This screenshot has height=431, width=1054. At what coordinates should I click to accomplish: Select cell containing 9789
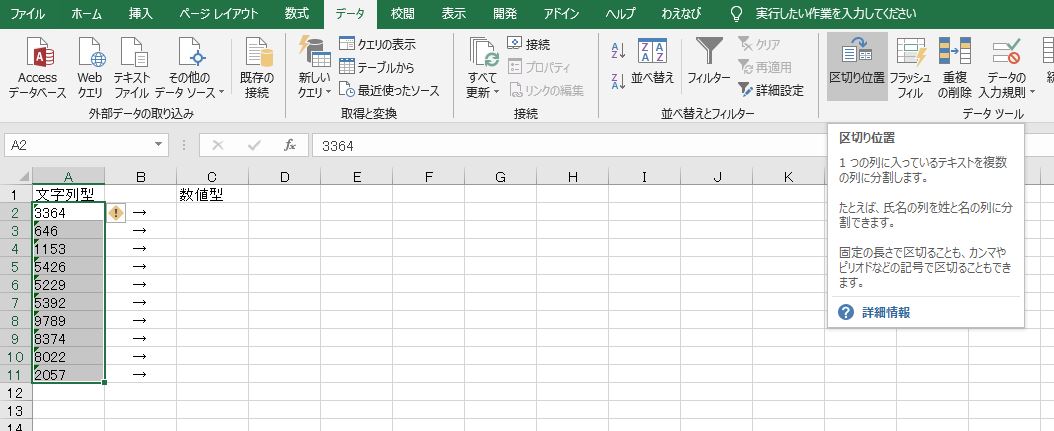pos(69,321)
